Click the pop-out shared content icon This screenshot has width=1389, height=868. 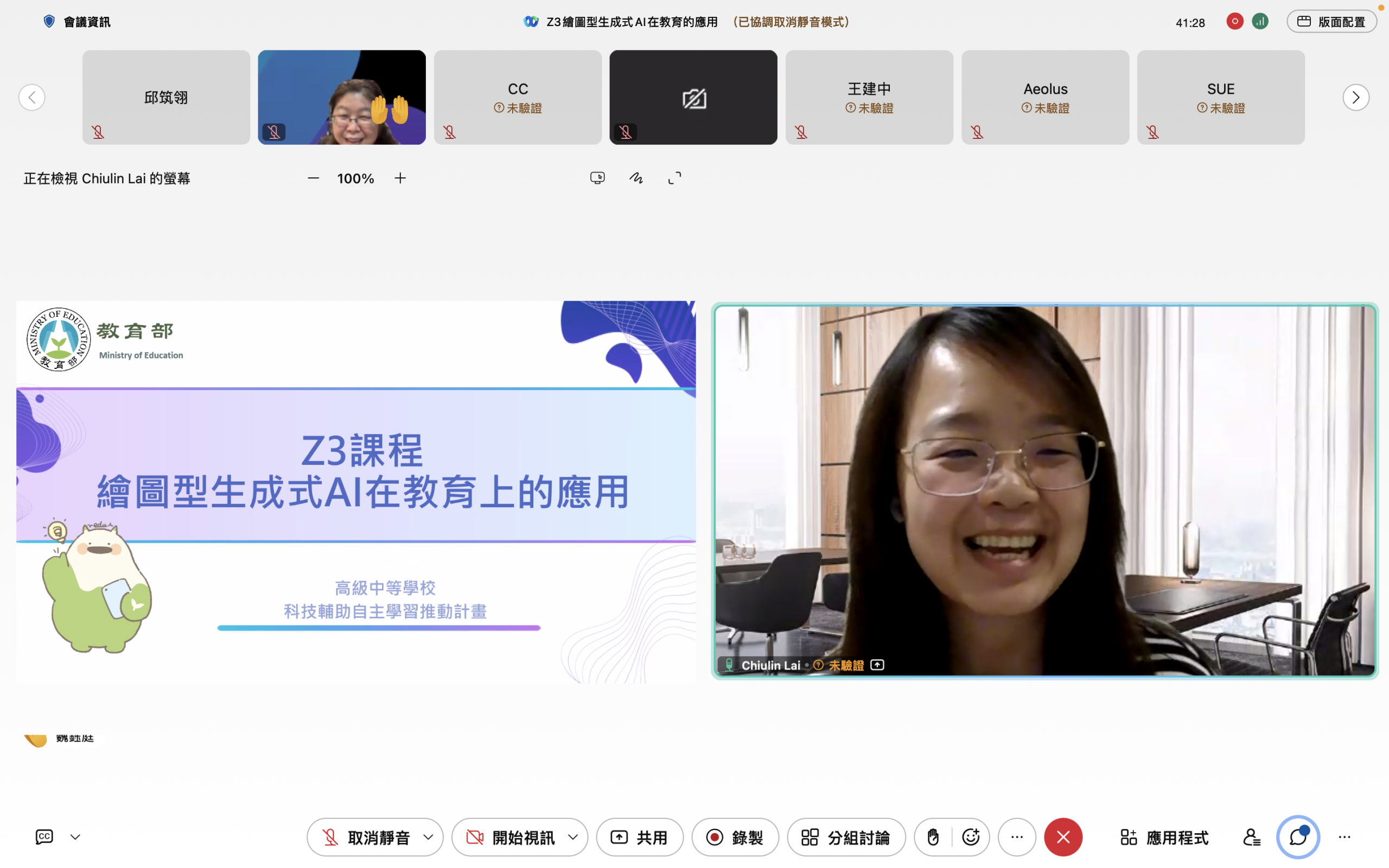click(597, 178)
